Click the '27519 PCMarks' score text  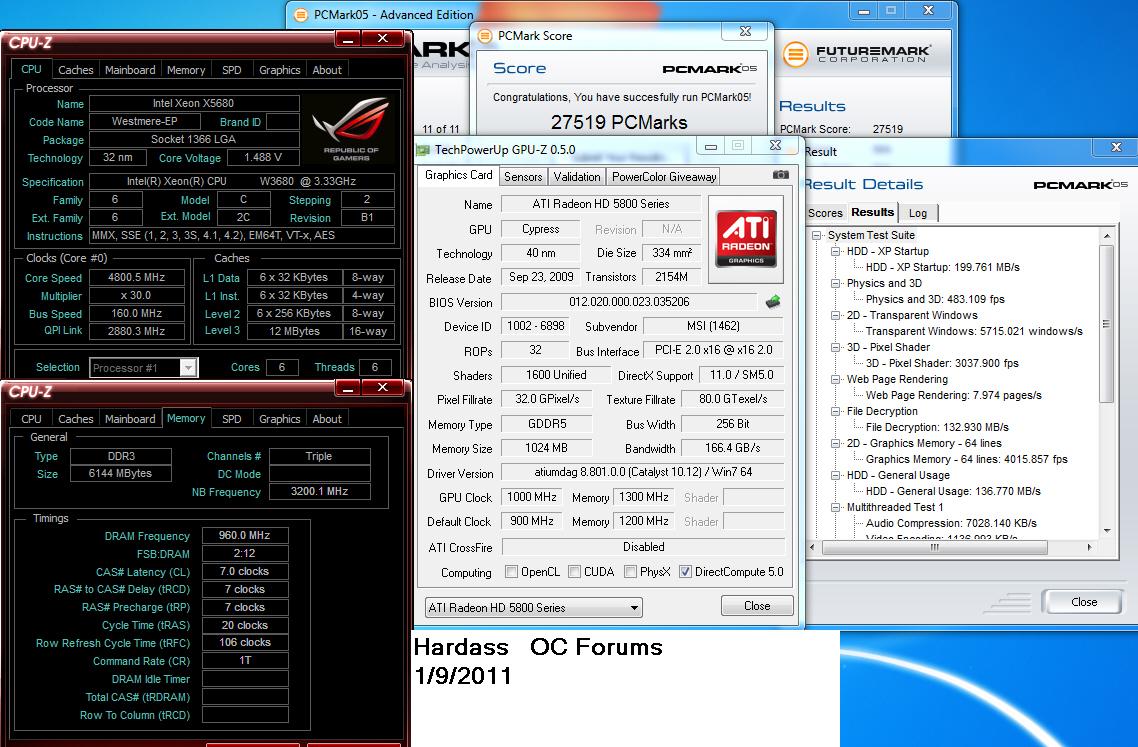(619, 122)
